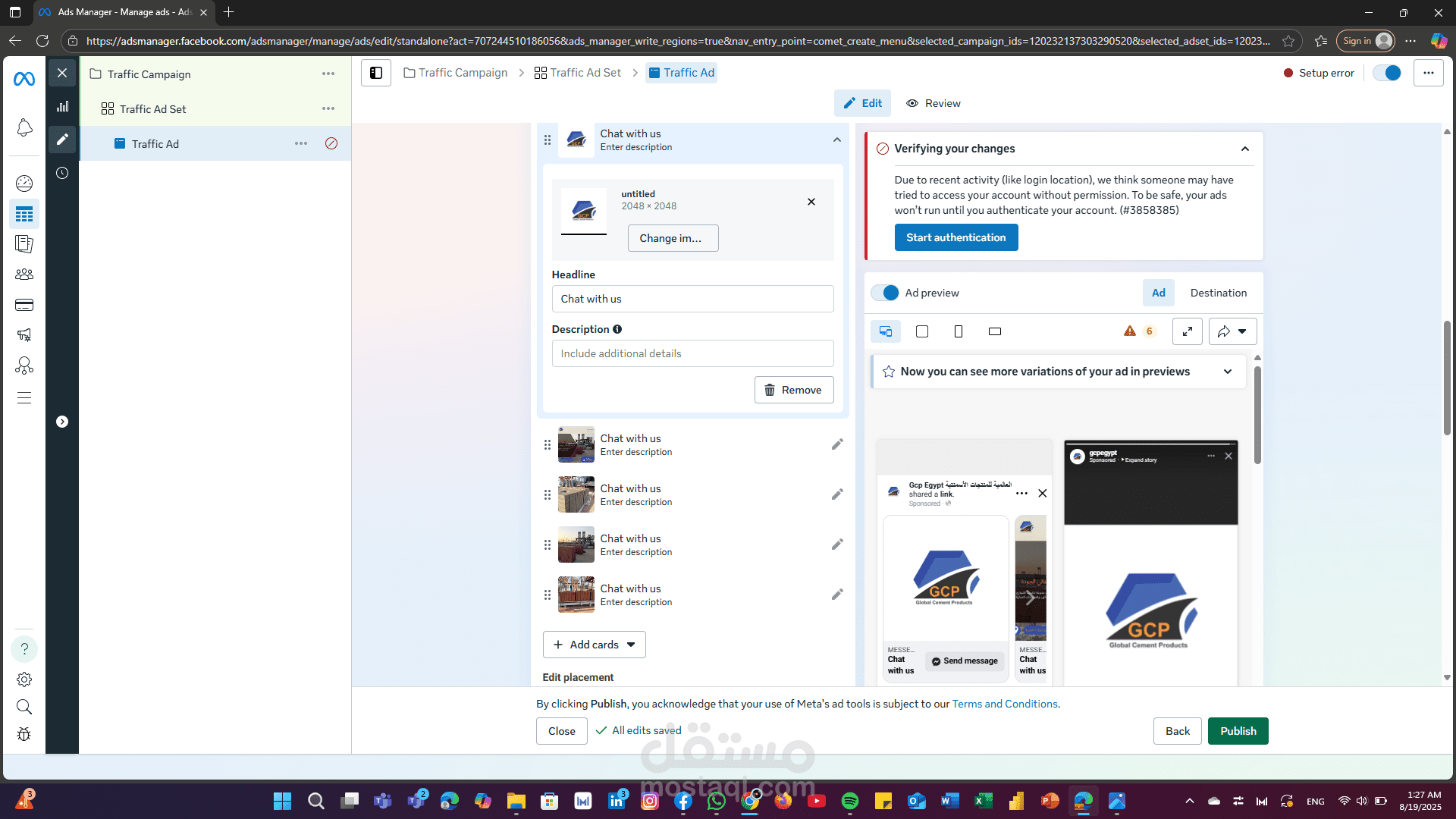The width and height of the screenshot is (1456, 819).
Task: Edit the third Chat with us card
Action: point(837,494)
